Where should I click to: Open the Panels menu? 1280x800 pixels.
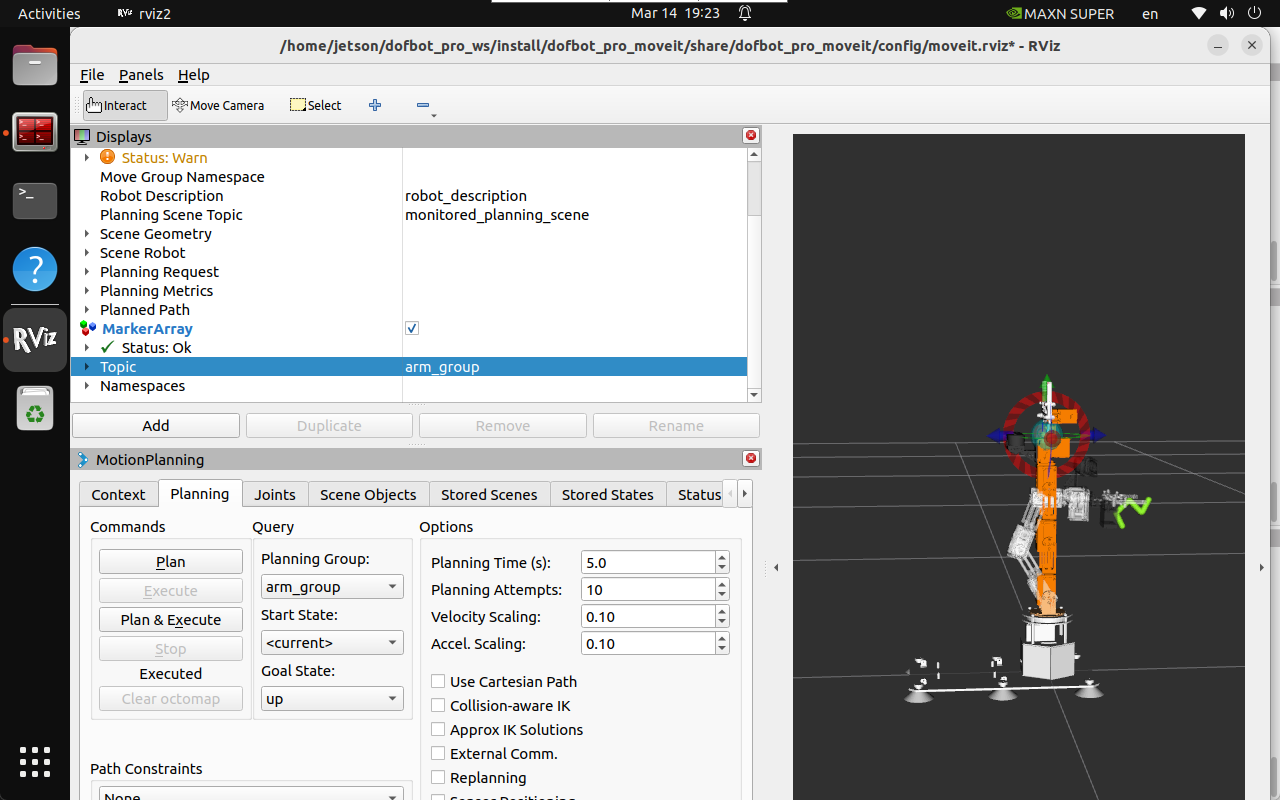(x=141, y=75)
